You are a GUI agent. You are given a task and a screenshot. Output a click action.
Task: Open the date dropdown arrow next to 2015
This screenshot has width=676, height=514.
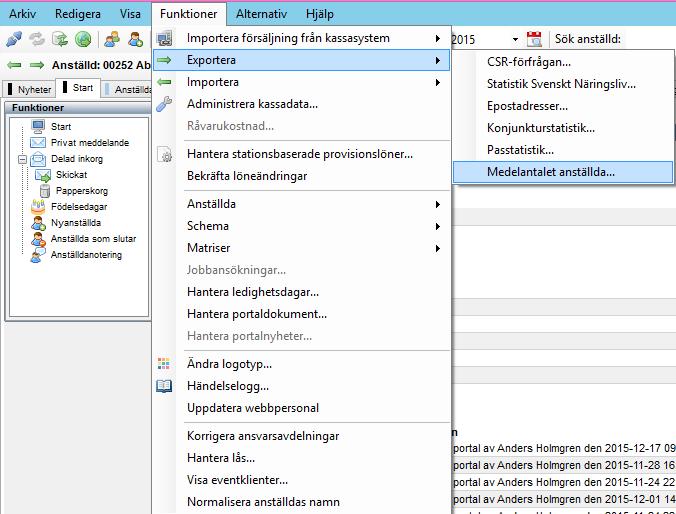(x=515, y=39)
